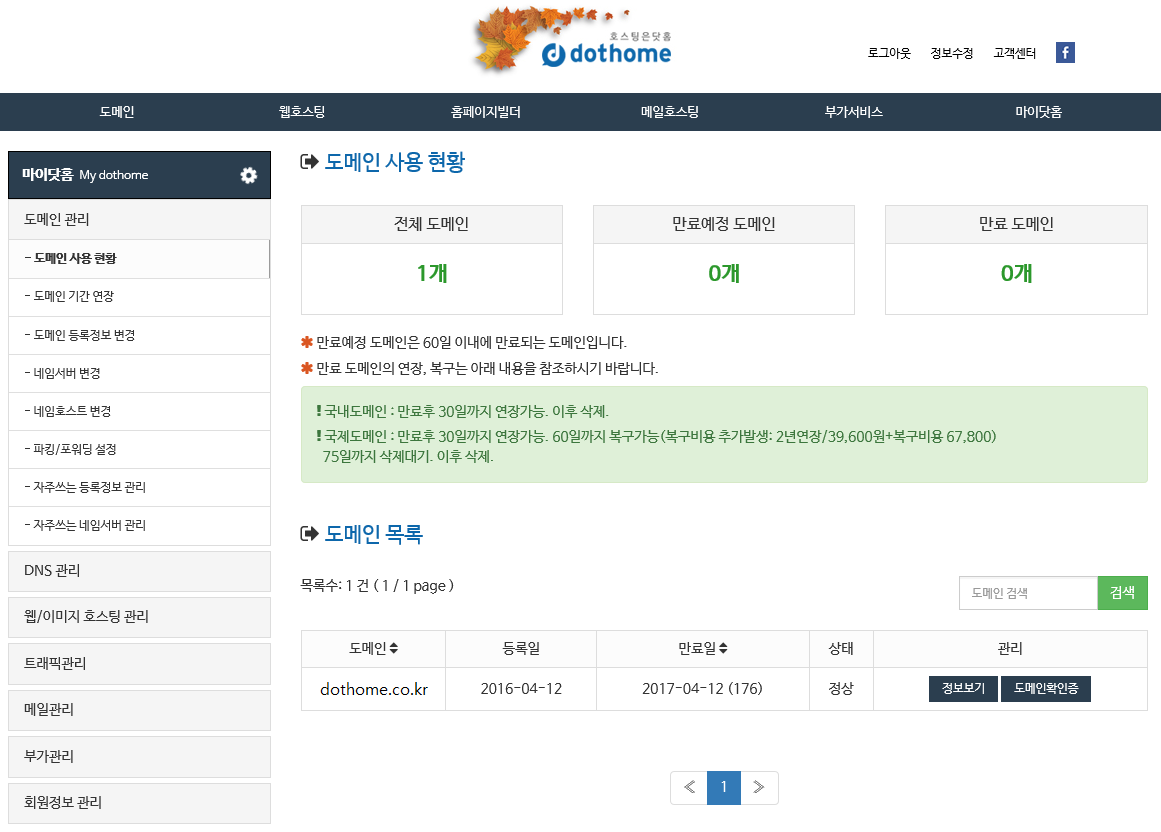Screen dimensions: 1161x832
Task: Expand 부가관리 sidebar section
Action: tap(139, 756)
